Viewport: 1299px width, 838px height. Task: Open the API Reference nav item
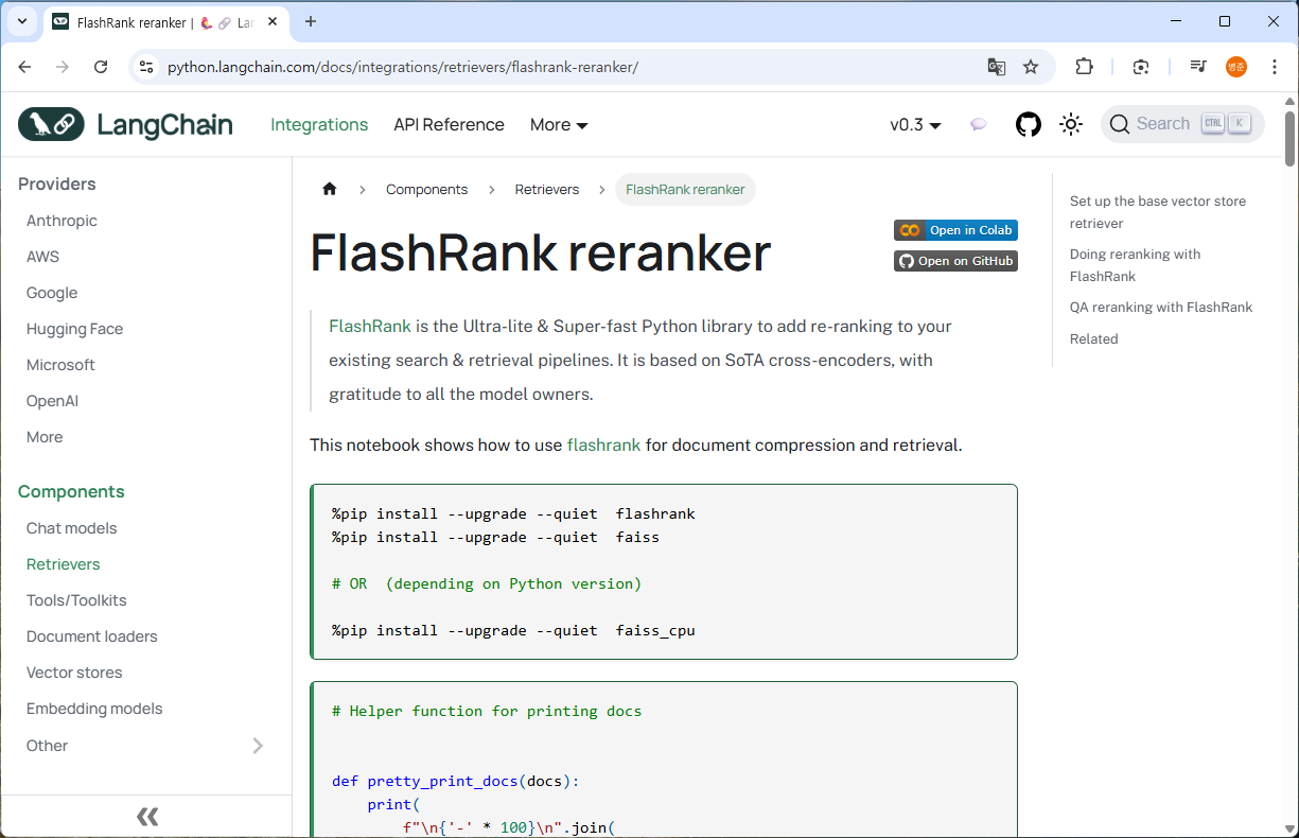coord(449,125)
